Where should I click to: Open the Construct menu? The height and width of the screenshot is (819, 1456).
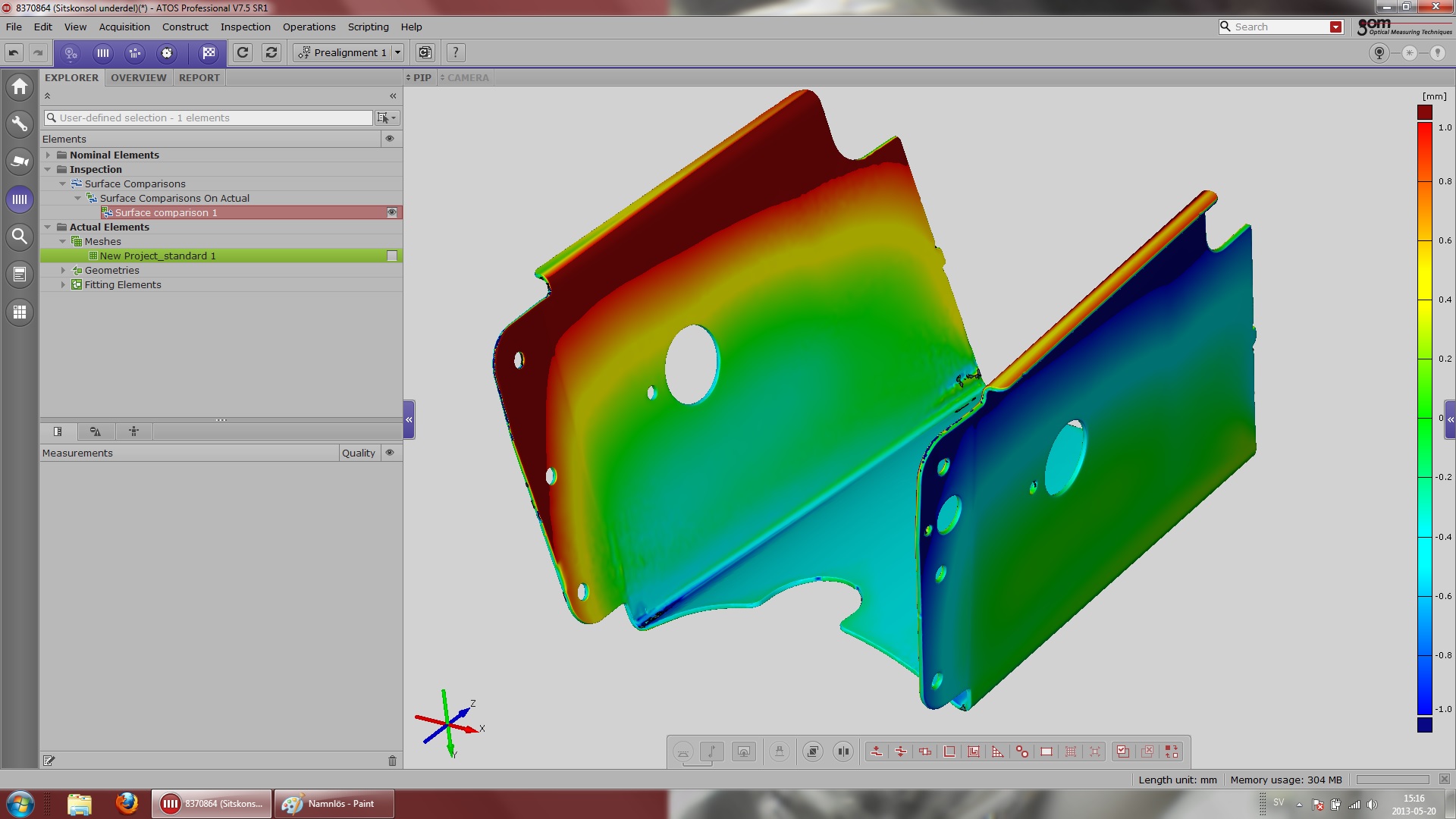185,27
